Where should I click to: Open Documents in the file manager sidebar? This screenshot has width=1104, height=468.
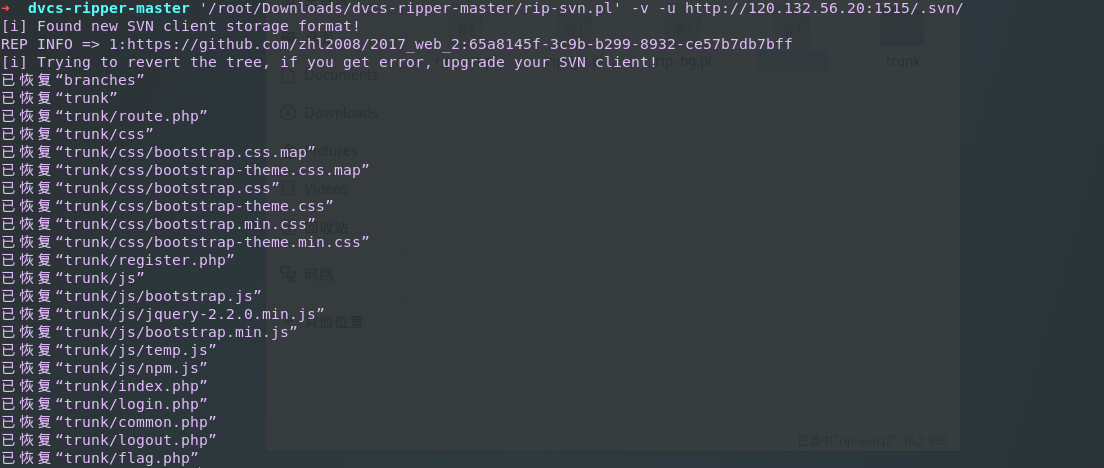click(341, 75)
